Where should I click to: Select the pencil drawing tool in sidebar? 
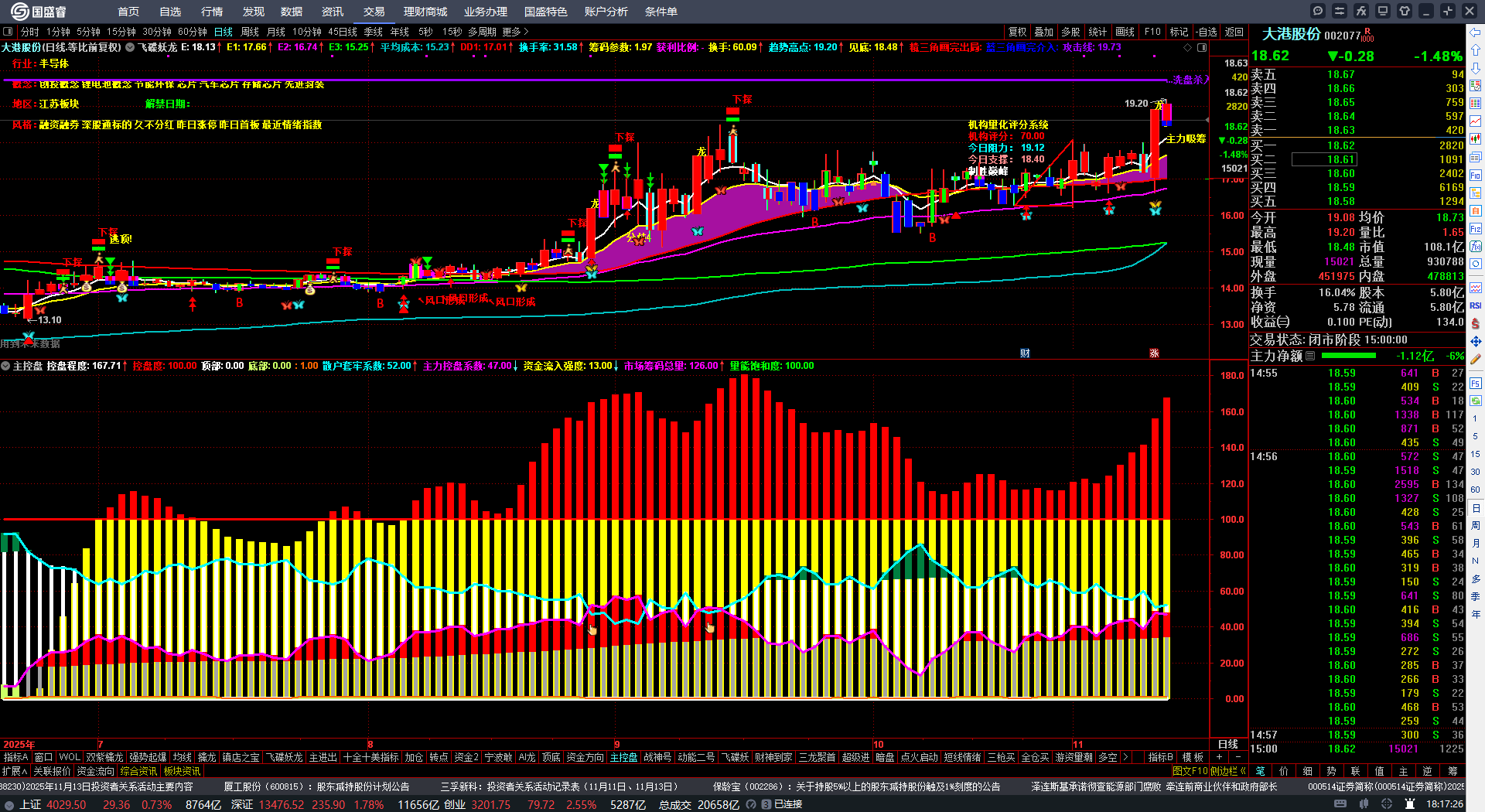(1476, 360)
